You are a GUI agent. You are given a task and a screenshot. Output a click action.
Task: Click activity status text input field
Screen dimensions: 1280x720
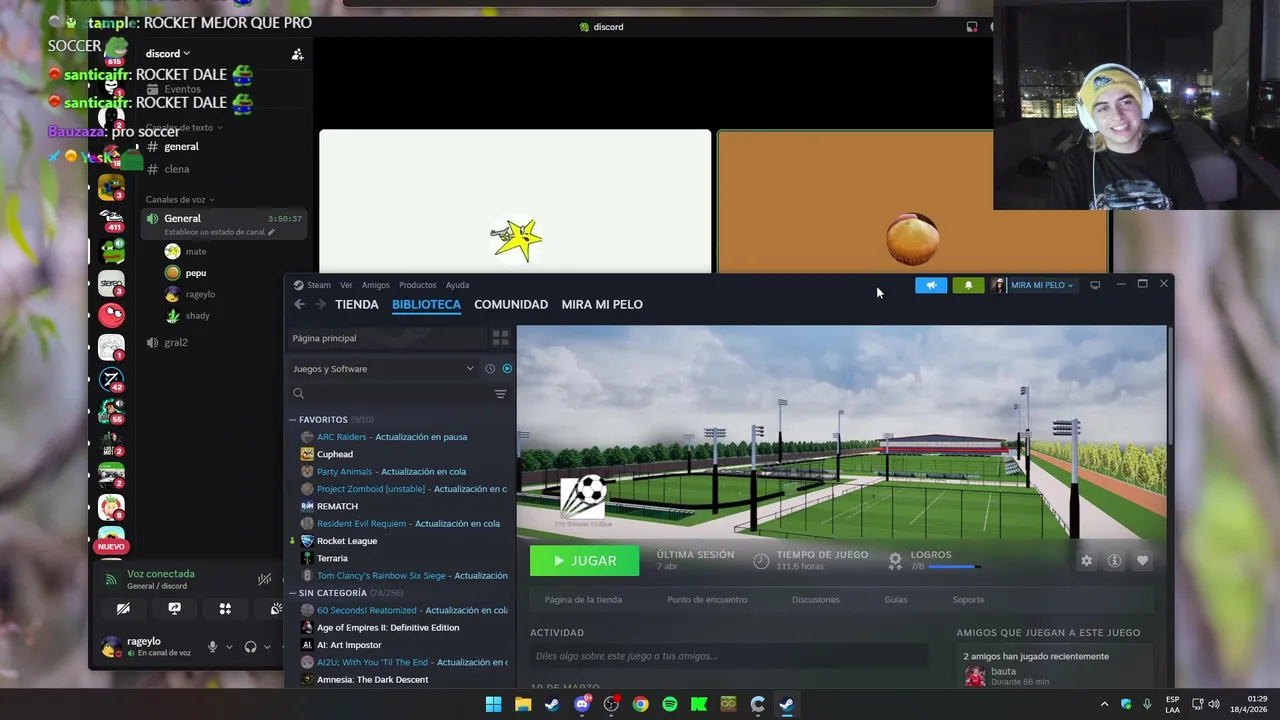coord(729,656)
